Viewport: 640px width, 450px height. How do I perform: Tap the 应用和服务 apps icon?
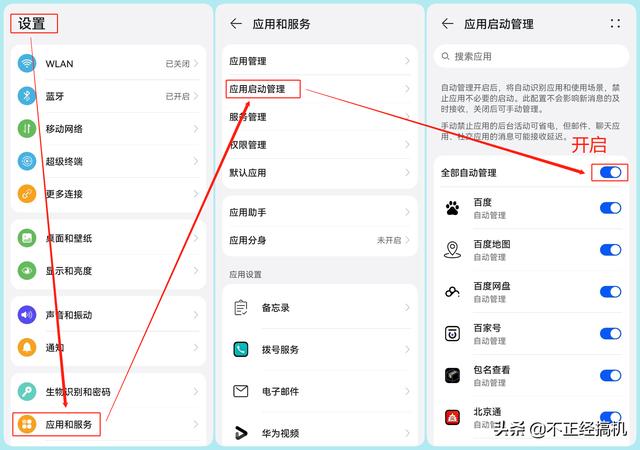tap(27, 425)
